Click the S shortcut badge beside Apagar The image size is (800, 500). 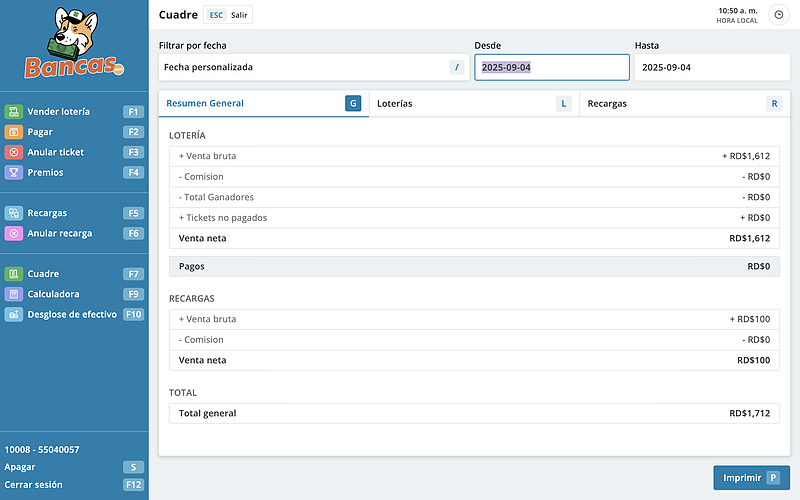click(x=133, y=467)
